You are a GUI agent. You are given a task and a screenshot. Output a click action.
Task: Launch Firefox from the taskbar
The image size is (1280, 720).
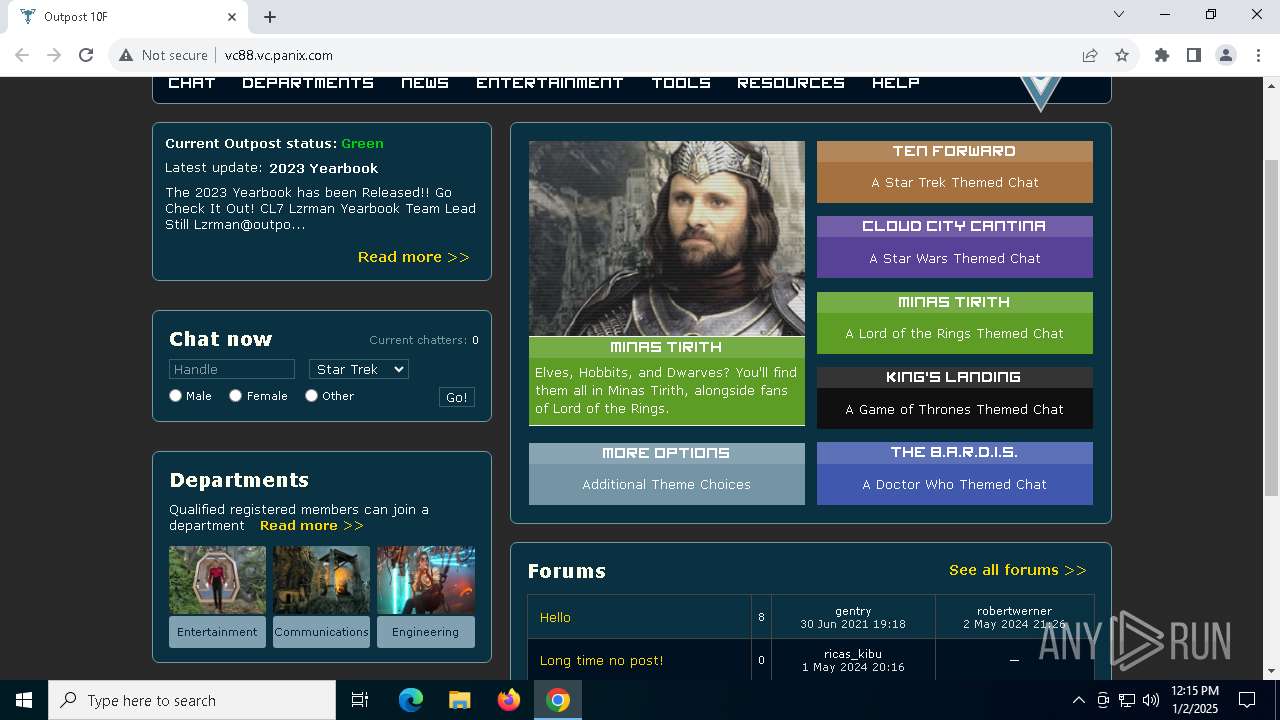[x=509, y=700]
